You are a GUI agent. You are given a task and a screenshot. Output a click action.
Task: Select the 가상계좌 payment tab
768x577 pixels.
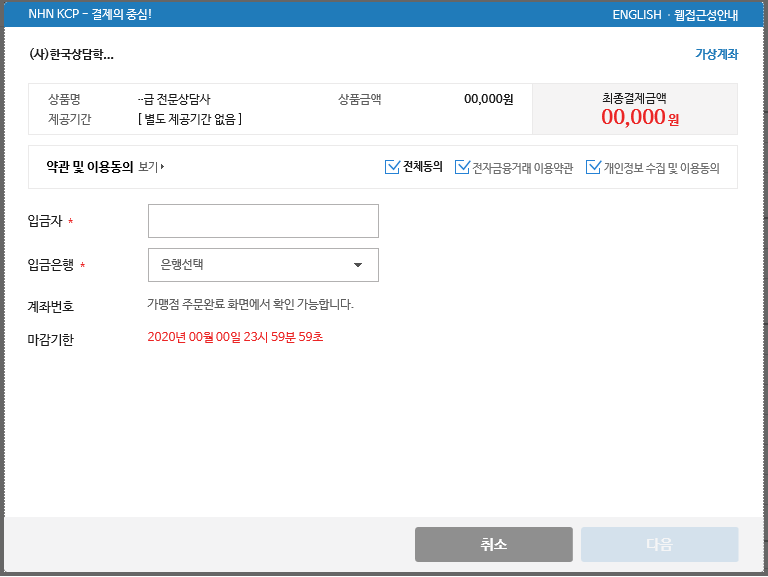[716, 54]
